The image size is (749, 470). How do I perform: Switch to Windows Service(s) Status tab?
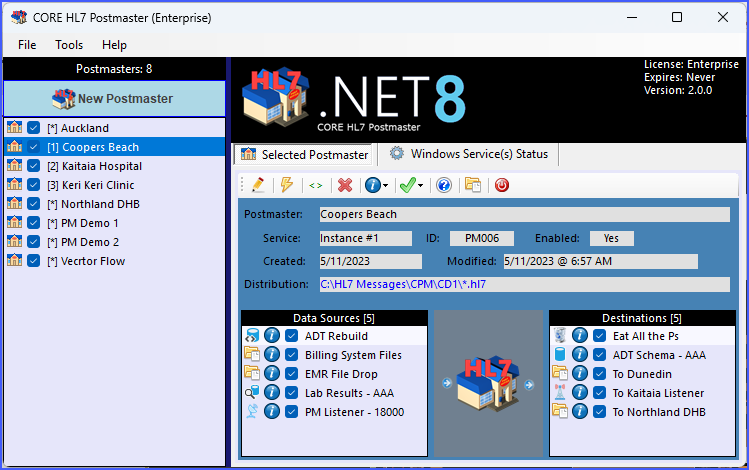click(468, 154)
